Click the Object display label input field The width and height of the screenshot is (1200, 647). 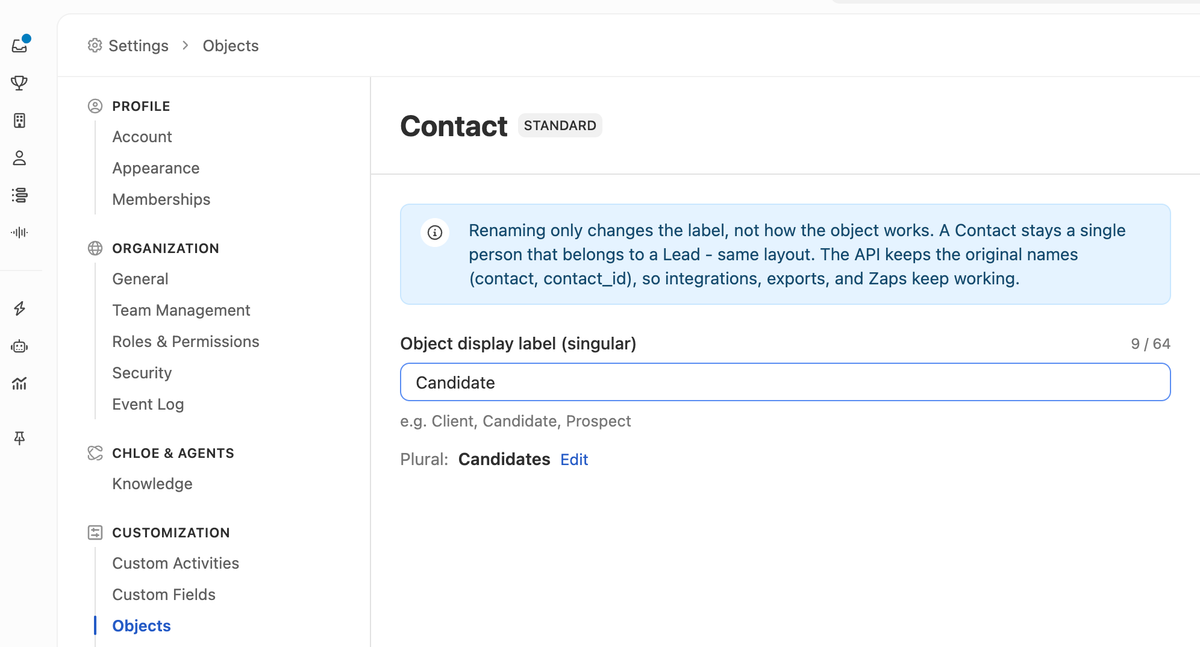click(785, 382)
